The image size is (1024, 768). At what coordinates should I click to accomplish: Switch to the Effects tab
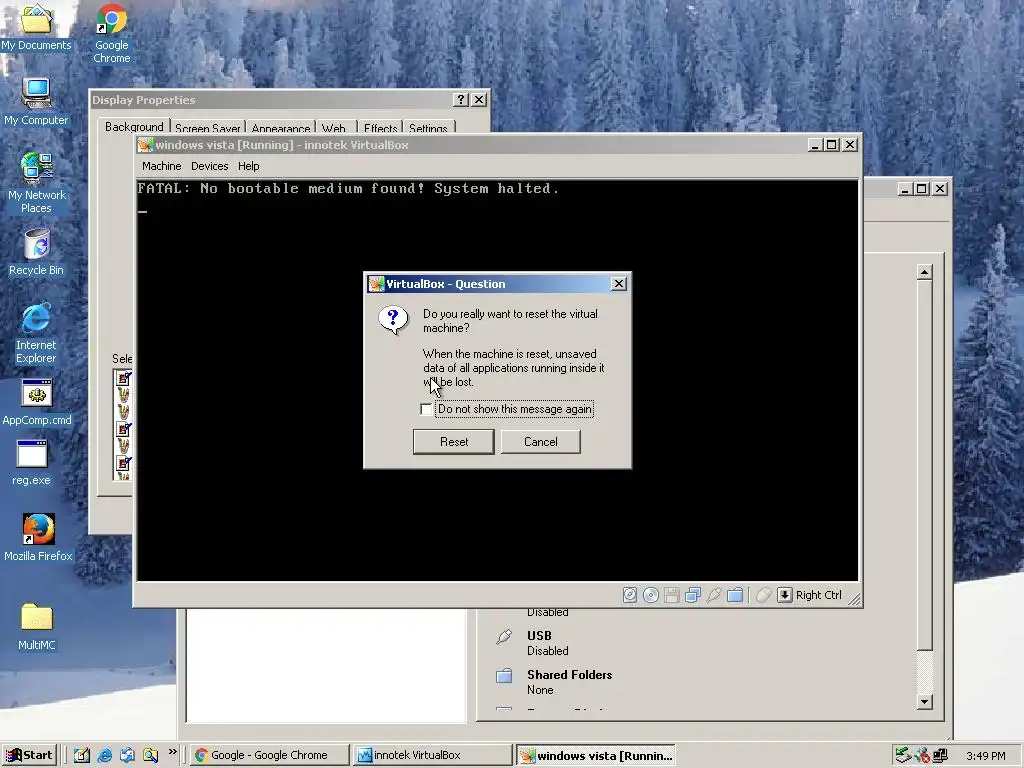[380, 127]
